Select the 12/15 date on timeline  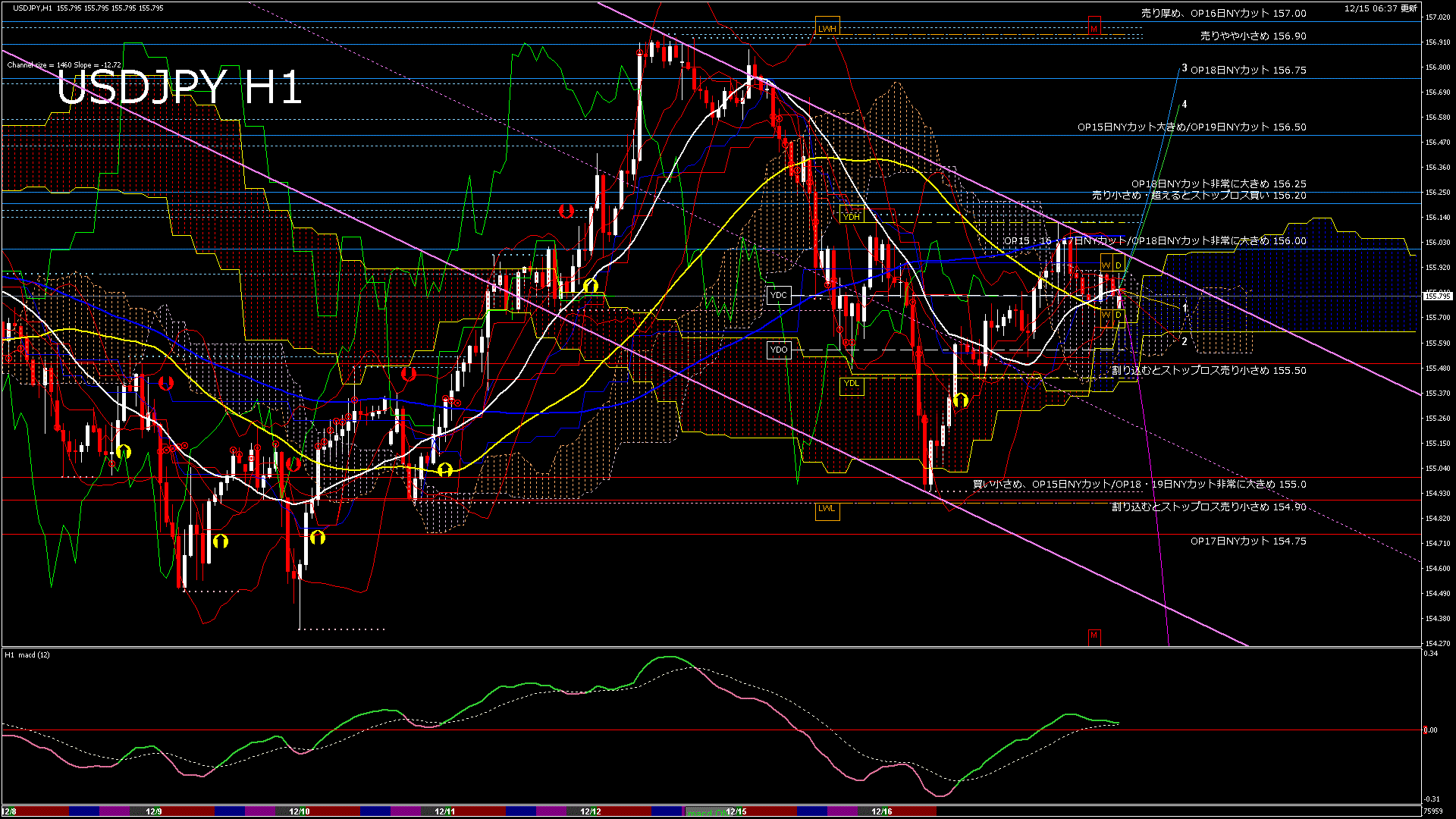(x=736, y=811)
